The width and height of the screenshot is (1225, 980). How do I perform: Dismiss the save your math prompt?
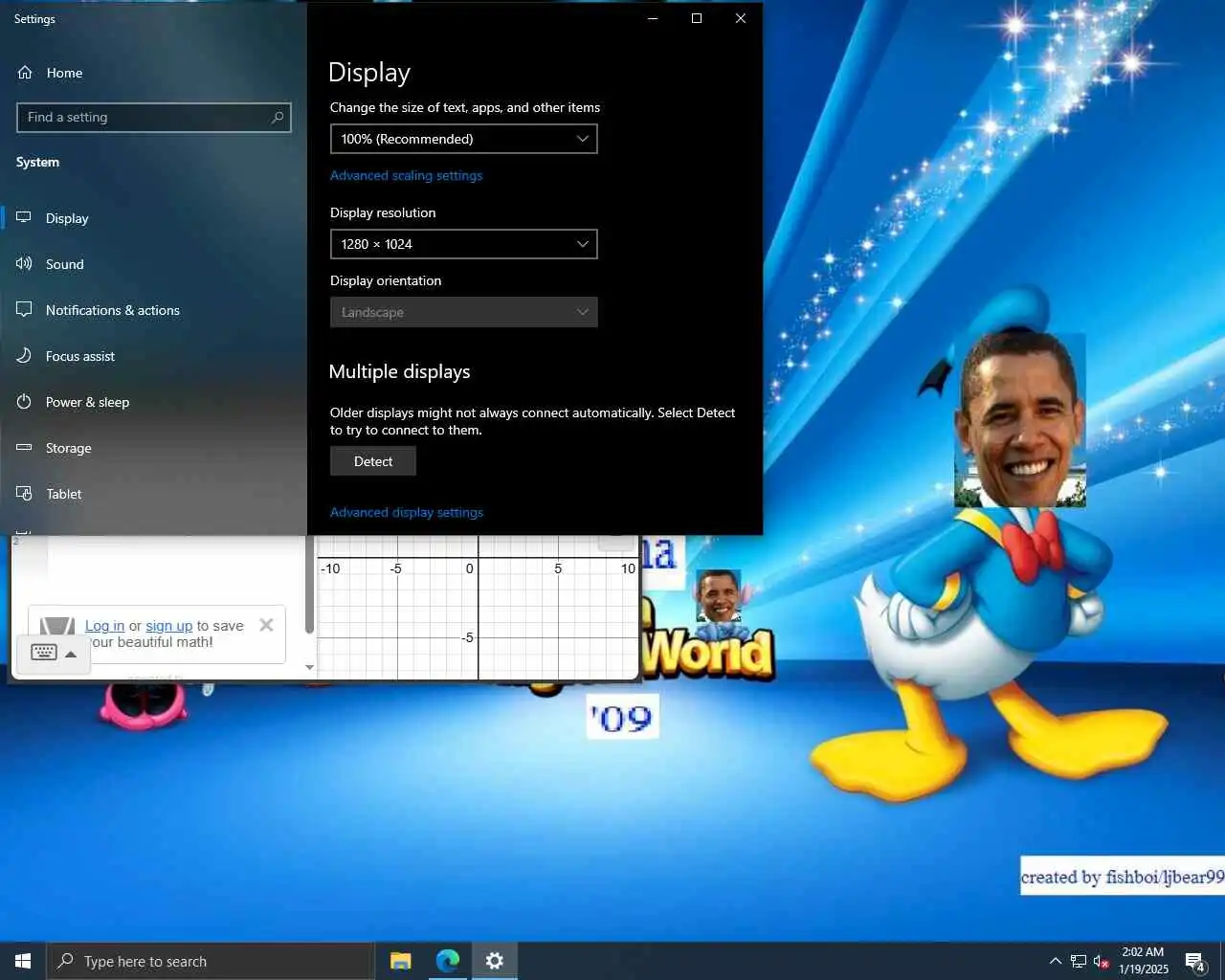[266, 625]
